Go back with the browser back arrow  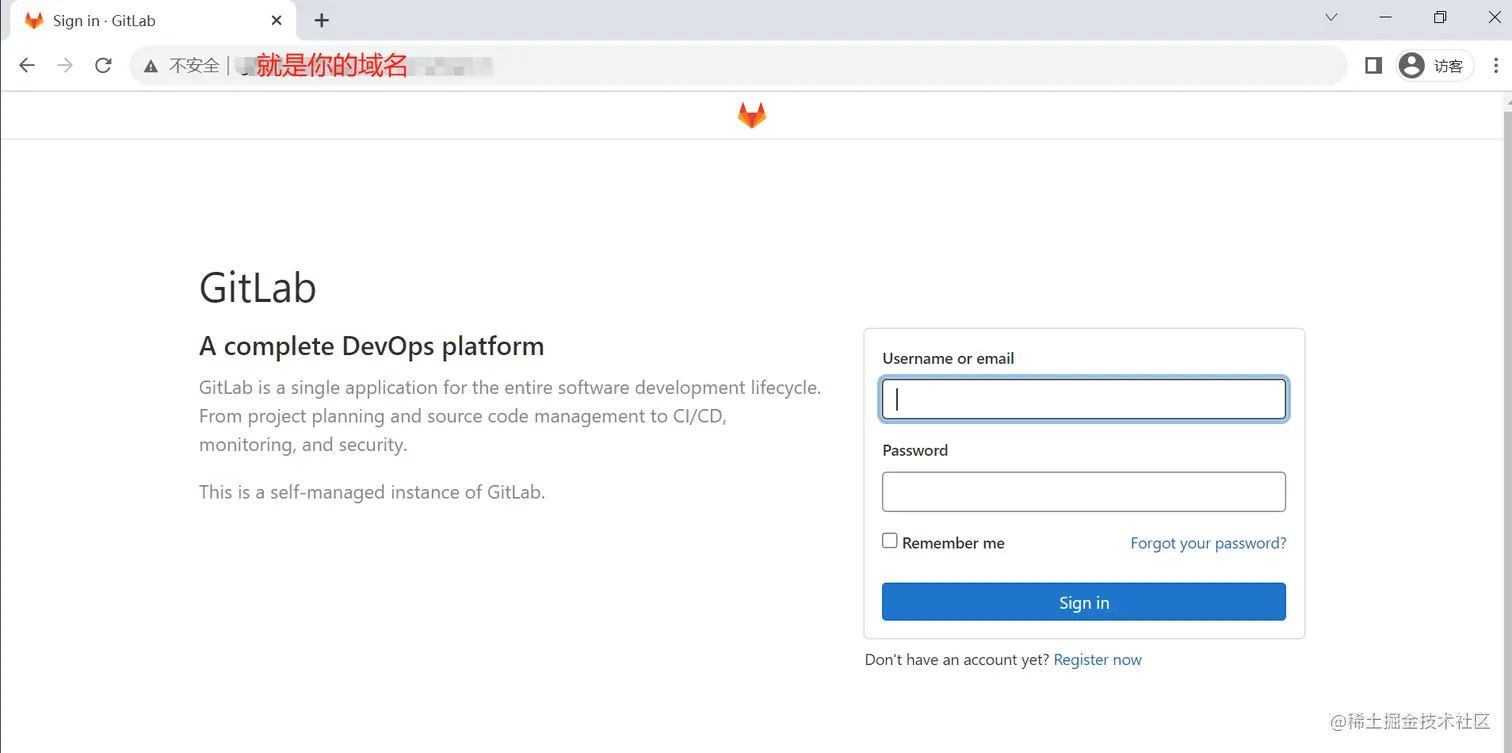[x=27, y=65]
